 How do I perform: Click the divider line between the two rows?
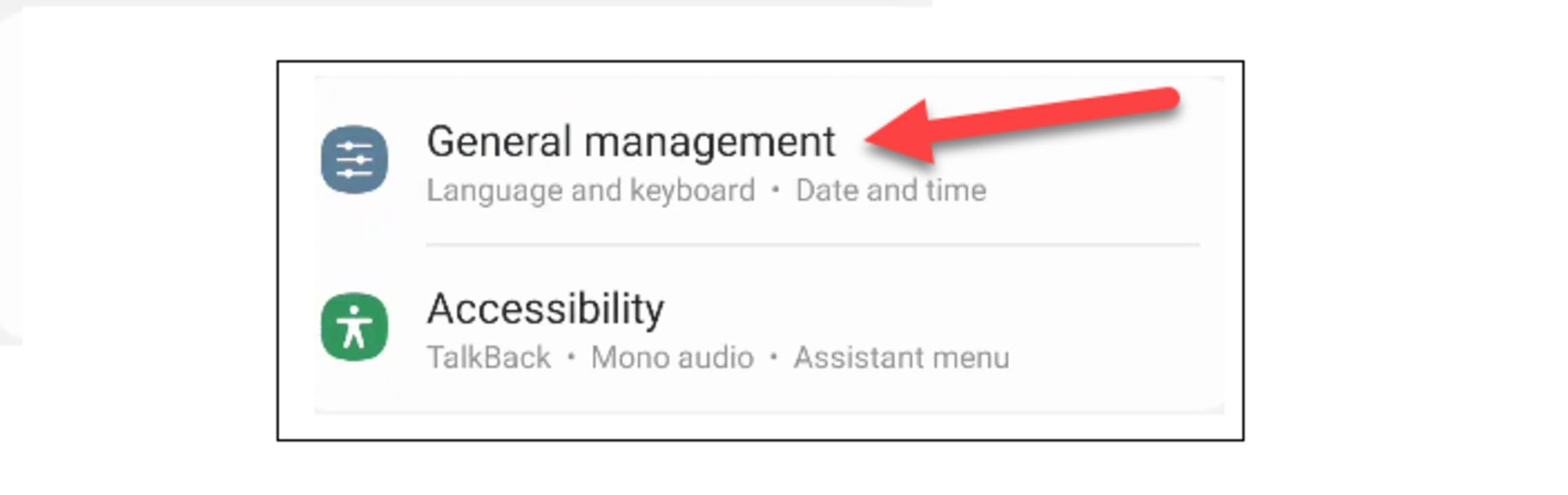(x=813, y=244)
